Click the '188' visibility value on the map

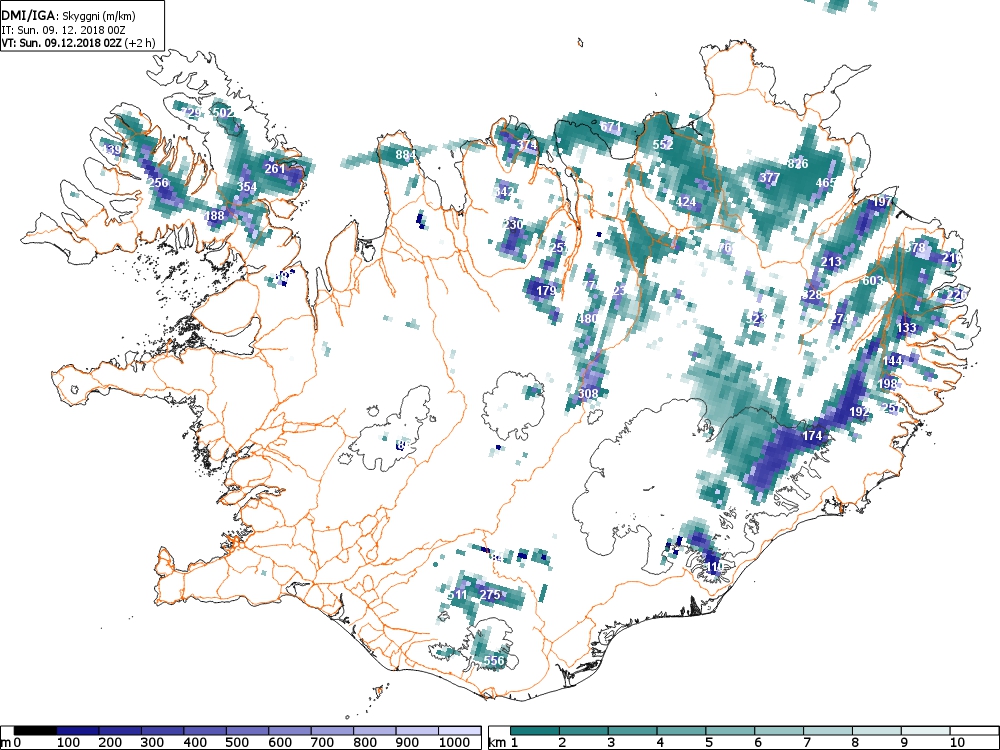[x=214, y=216]
